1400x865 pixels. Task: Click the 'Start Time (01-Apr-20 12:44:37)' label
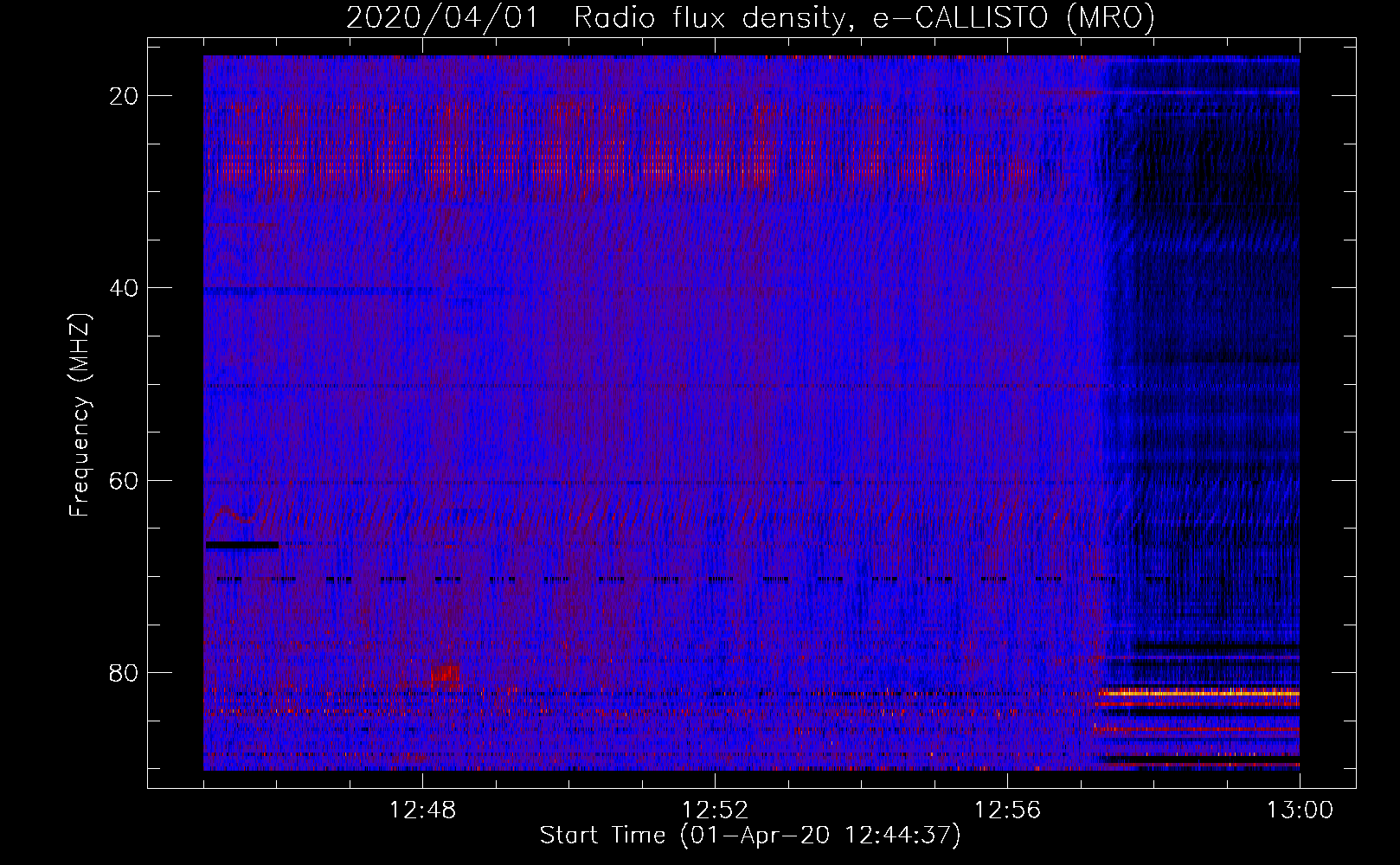[750, 836]
